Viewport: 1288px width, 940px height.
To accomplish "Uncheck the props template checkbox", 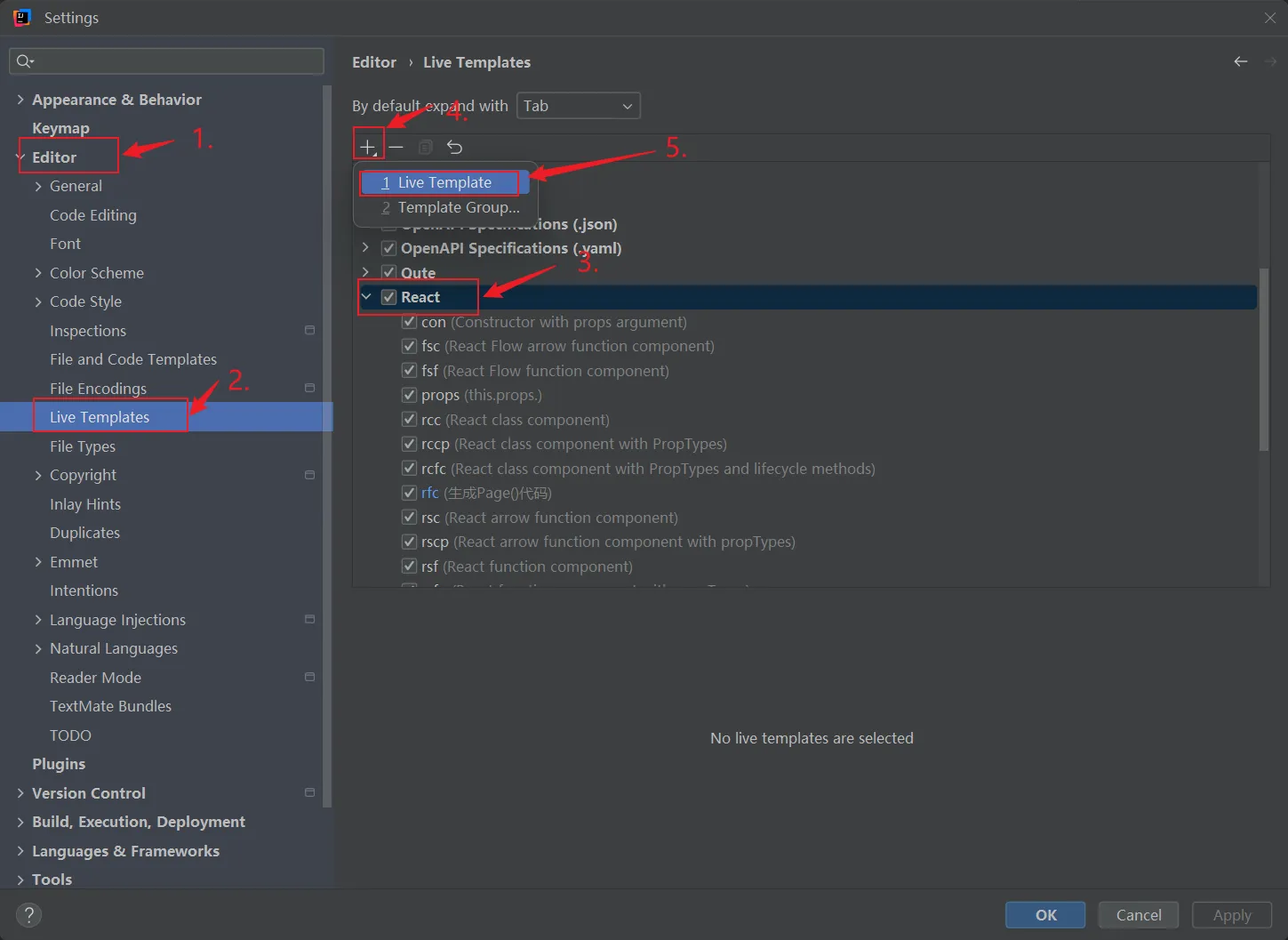I will pos(409,395).
